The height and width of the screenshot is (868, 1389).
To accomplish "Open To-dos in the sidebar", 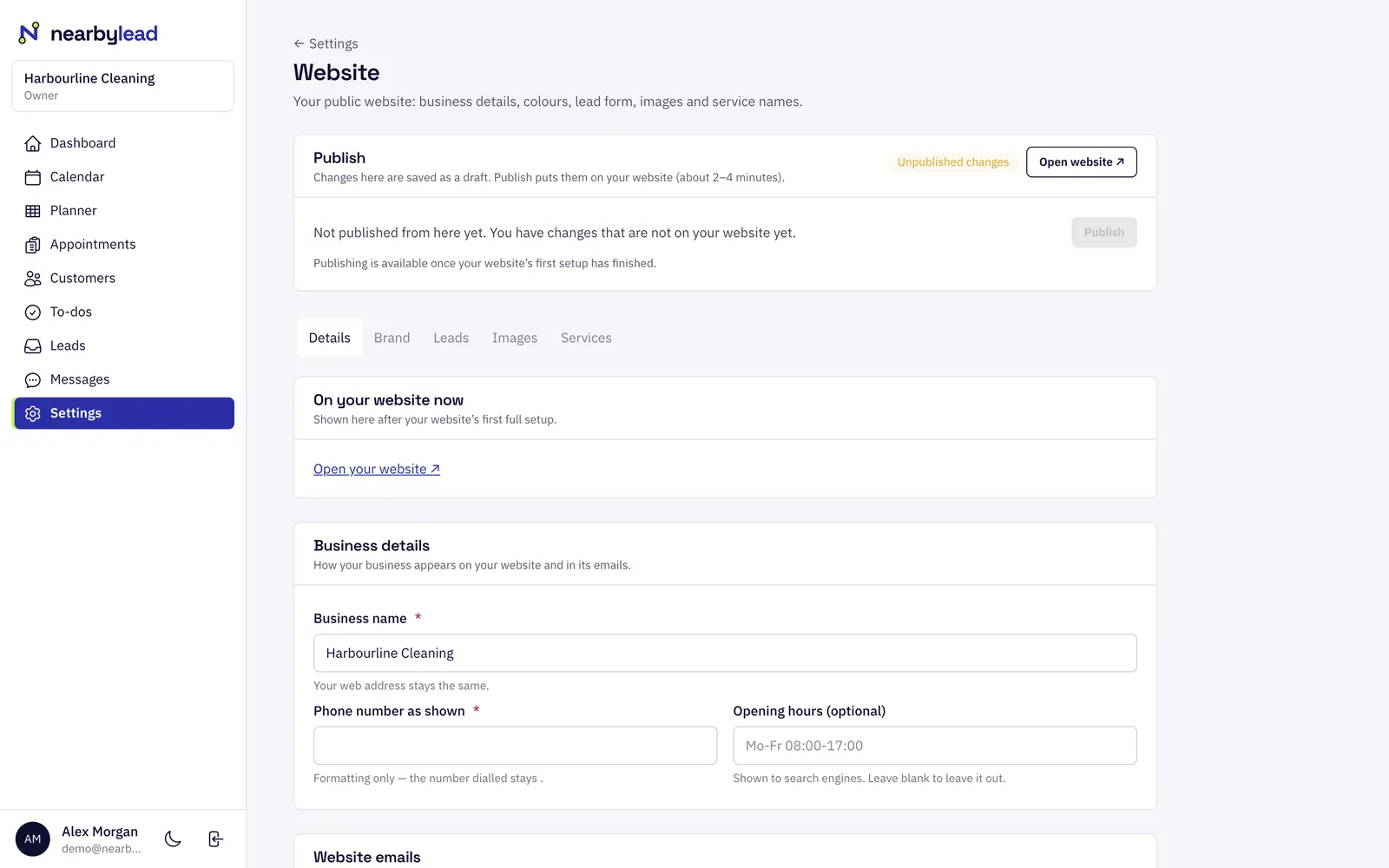I will 124,312.
